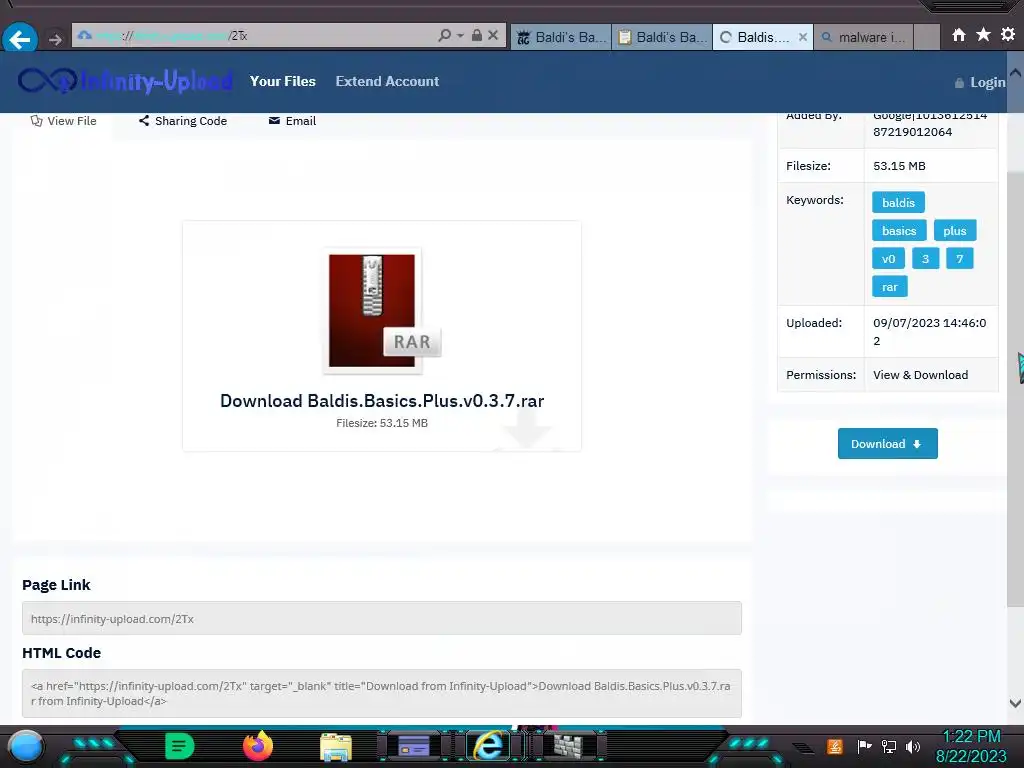Click the orange Java tray icon

835,746
